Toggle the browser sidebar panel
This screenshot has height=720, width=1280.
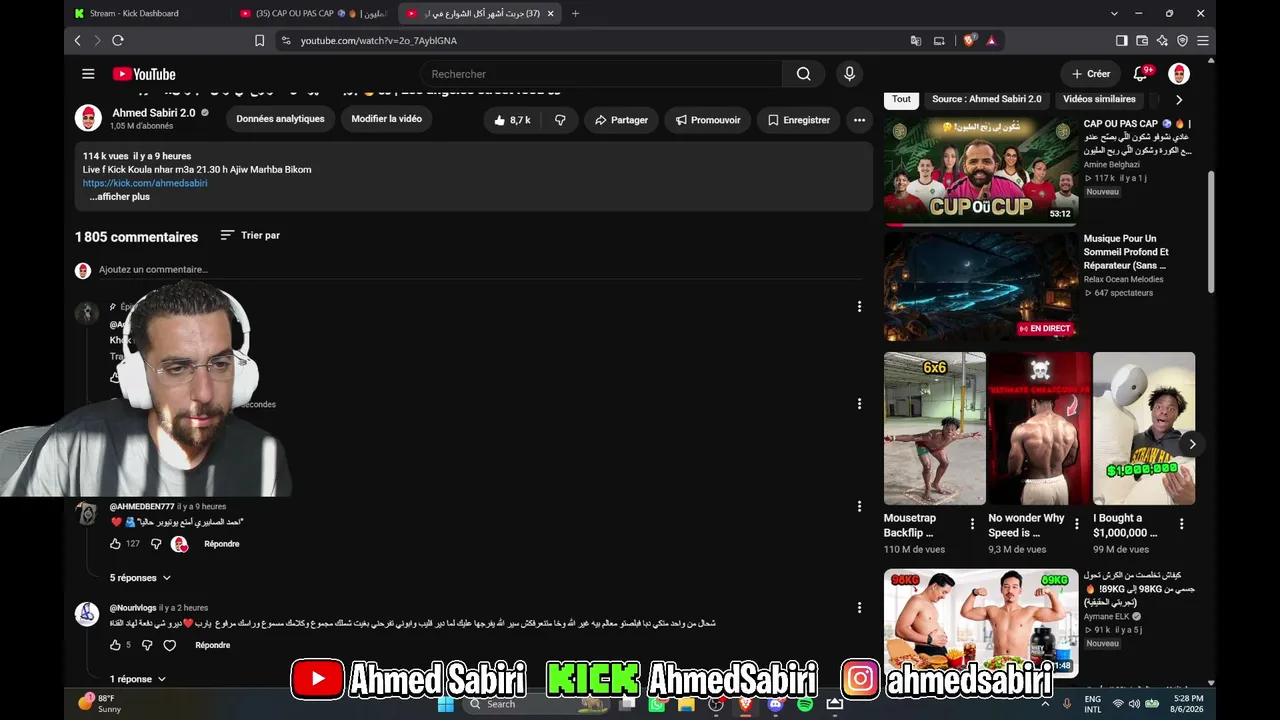[1121, 41]
